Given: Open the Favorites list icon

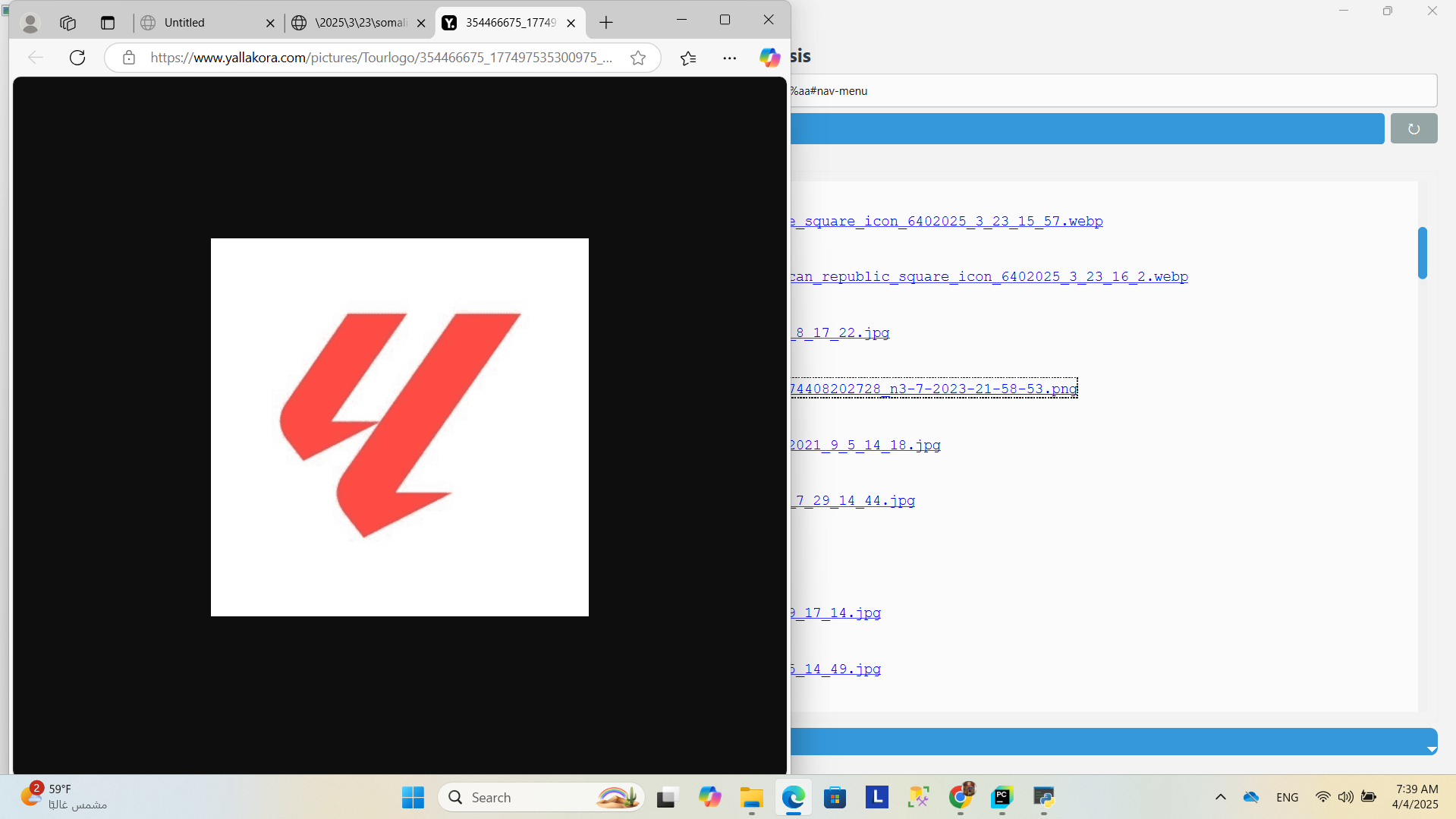Looking at the screenshot, I should pos(688,58).
